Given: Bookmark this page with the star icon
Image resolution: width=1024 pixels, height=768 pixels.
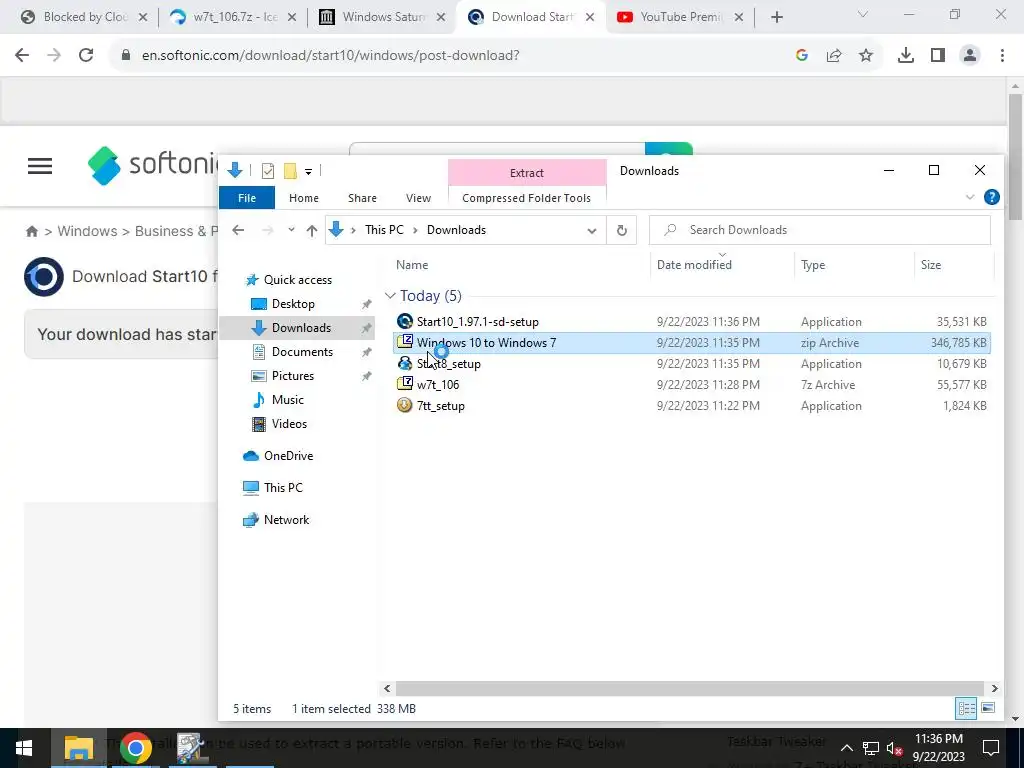Looking at the screenshot, I should click(866, 56).
